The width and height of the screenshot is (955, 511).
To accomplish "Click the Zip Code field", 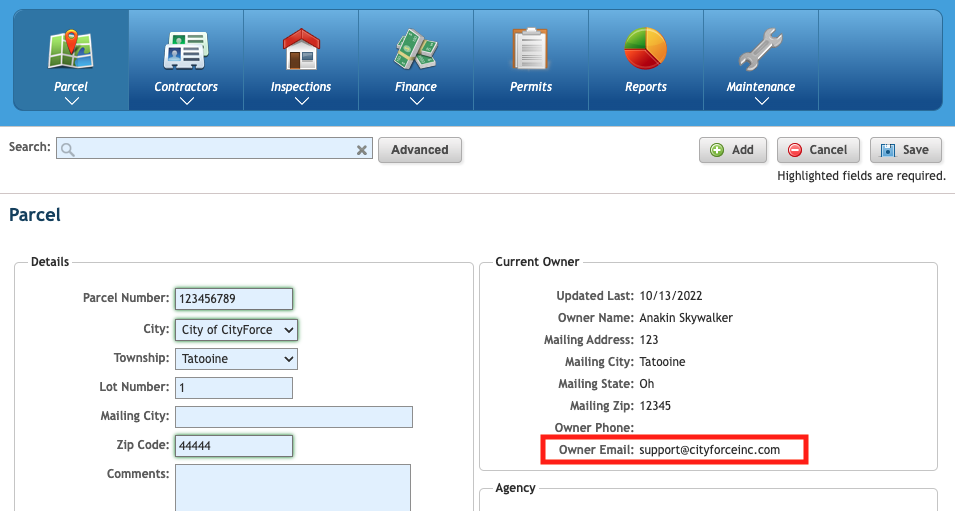I will click(234, 445).
